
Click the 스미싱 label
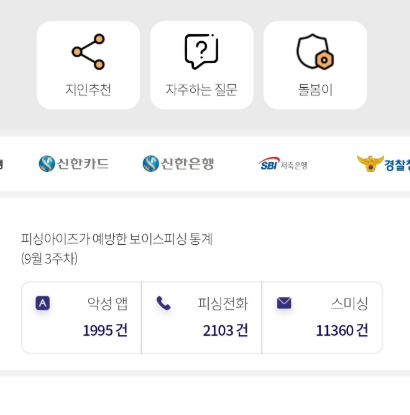tap(349, 303)
